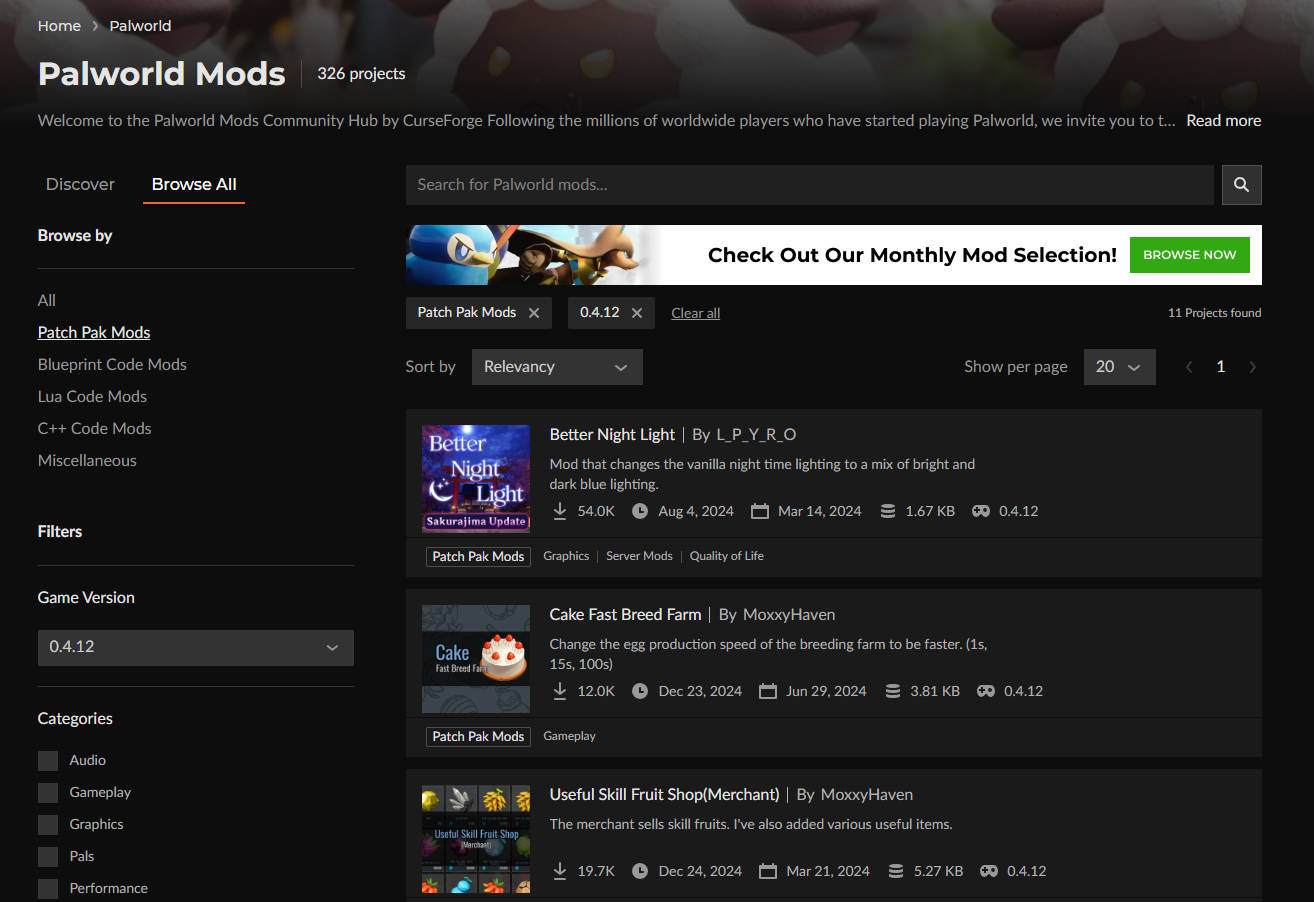Open Better Night Light mod title
Viewport: 1314px width, 902px height.
[612, 434]
